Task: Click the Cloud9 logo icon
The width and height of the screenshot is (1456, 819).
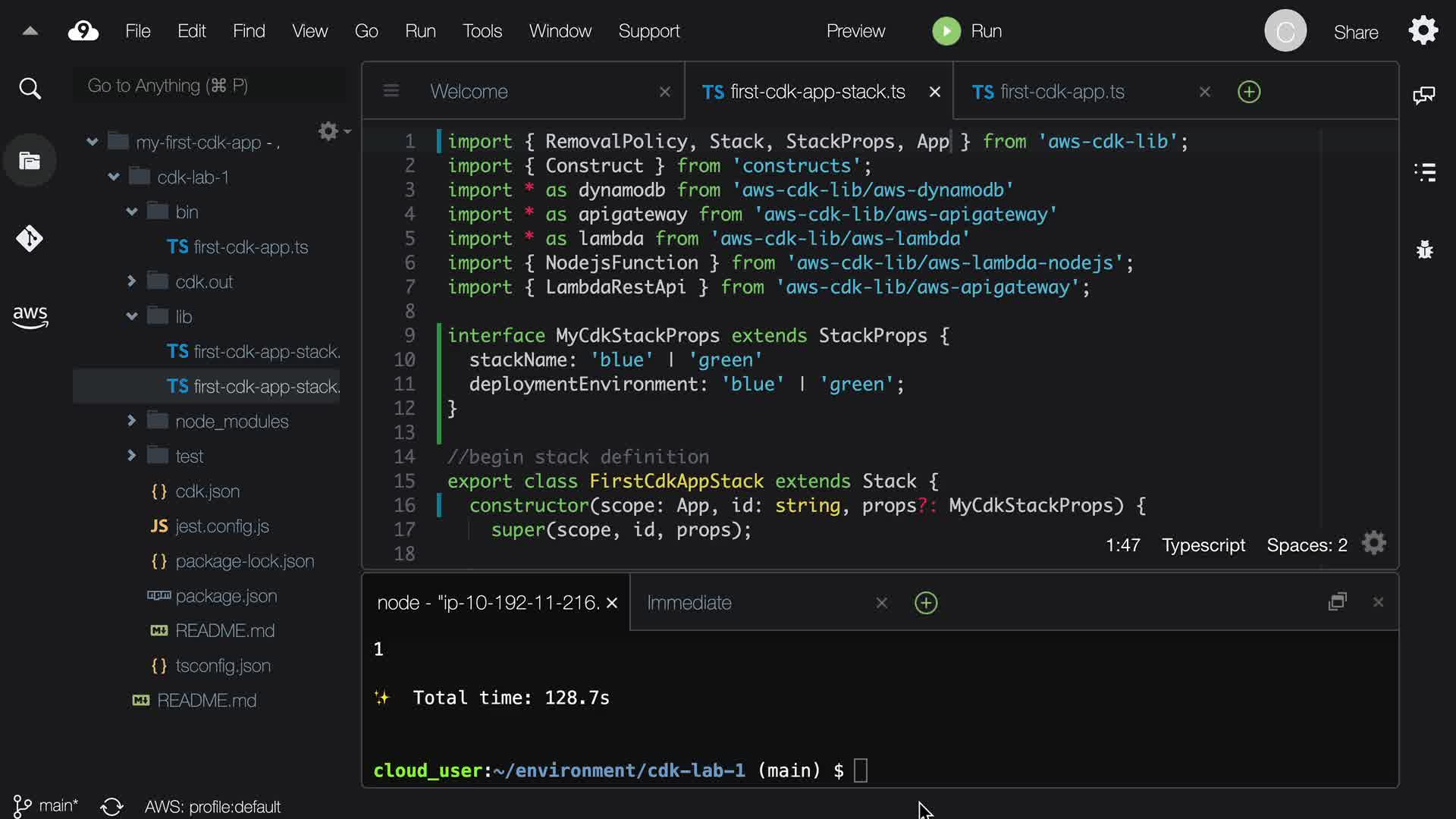Action: (x=83, y=31)
